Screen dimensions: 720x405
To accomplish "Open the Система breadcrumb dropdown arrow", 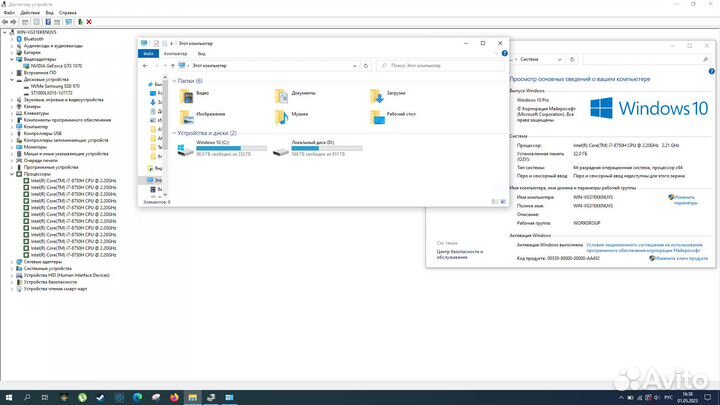I will pyautogui.click(x=559, y=59).
